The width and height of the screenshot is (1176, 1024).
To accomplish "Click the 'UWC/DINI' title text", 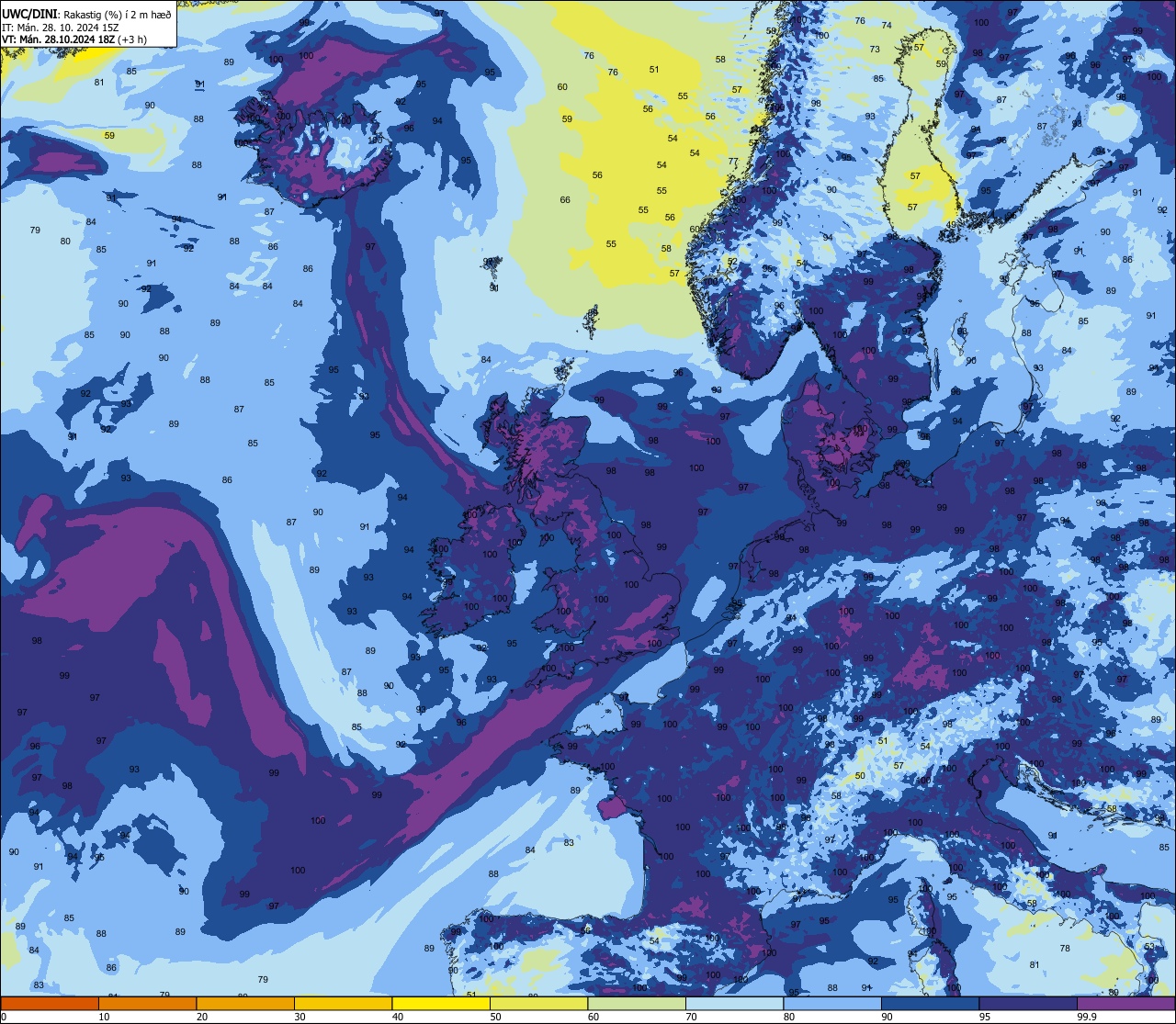I will coord(30,13).
